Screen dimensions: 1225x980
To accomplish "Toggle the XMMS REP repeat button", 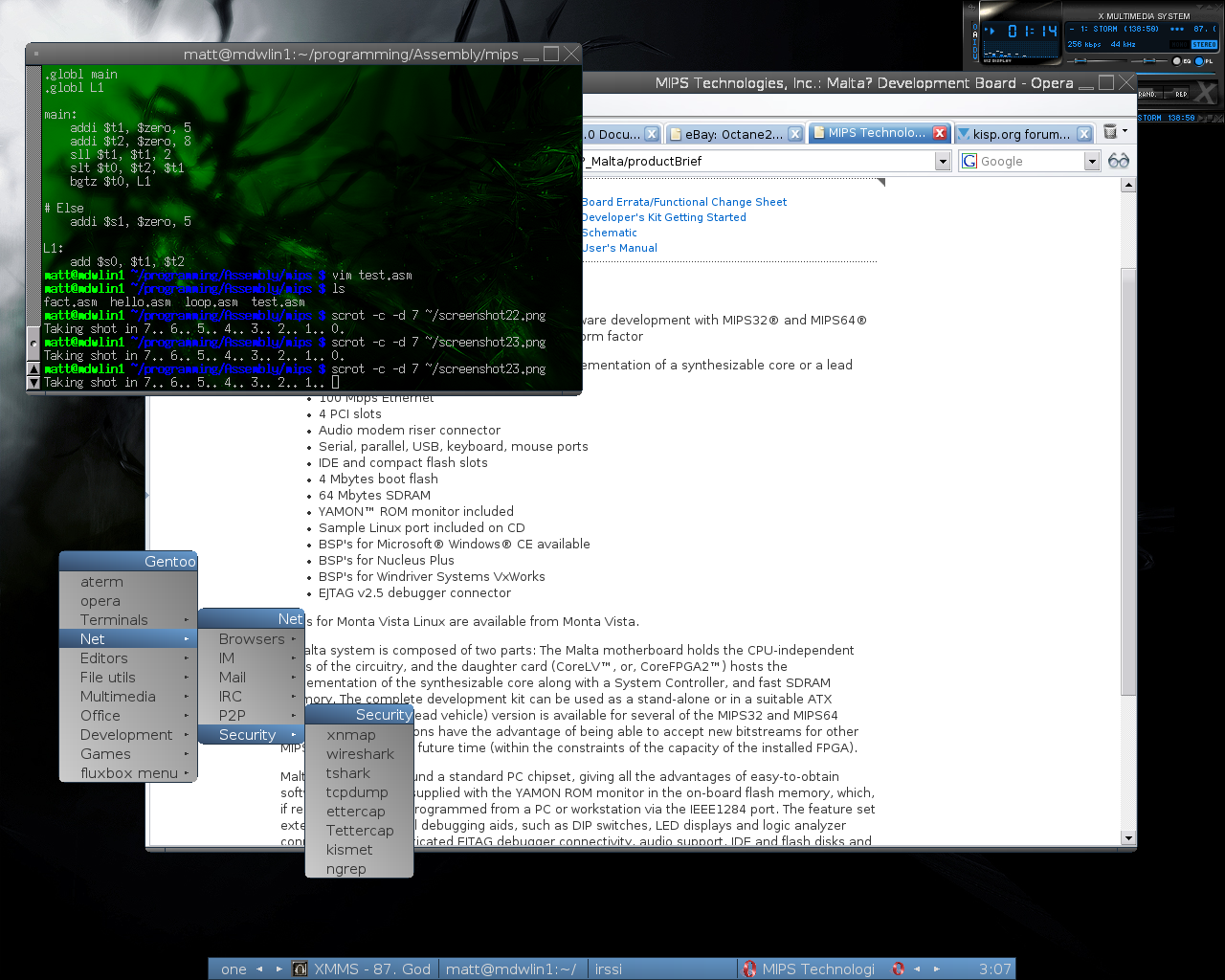I will pyautogui.click(x=1181, y=94).
